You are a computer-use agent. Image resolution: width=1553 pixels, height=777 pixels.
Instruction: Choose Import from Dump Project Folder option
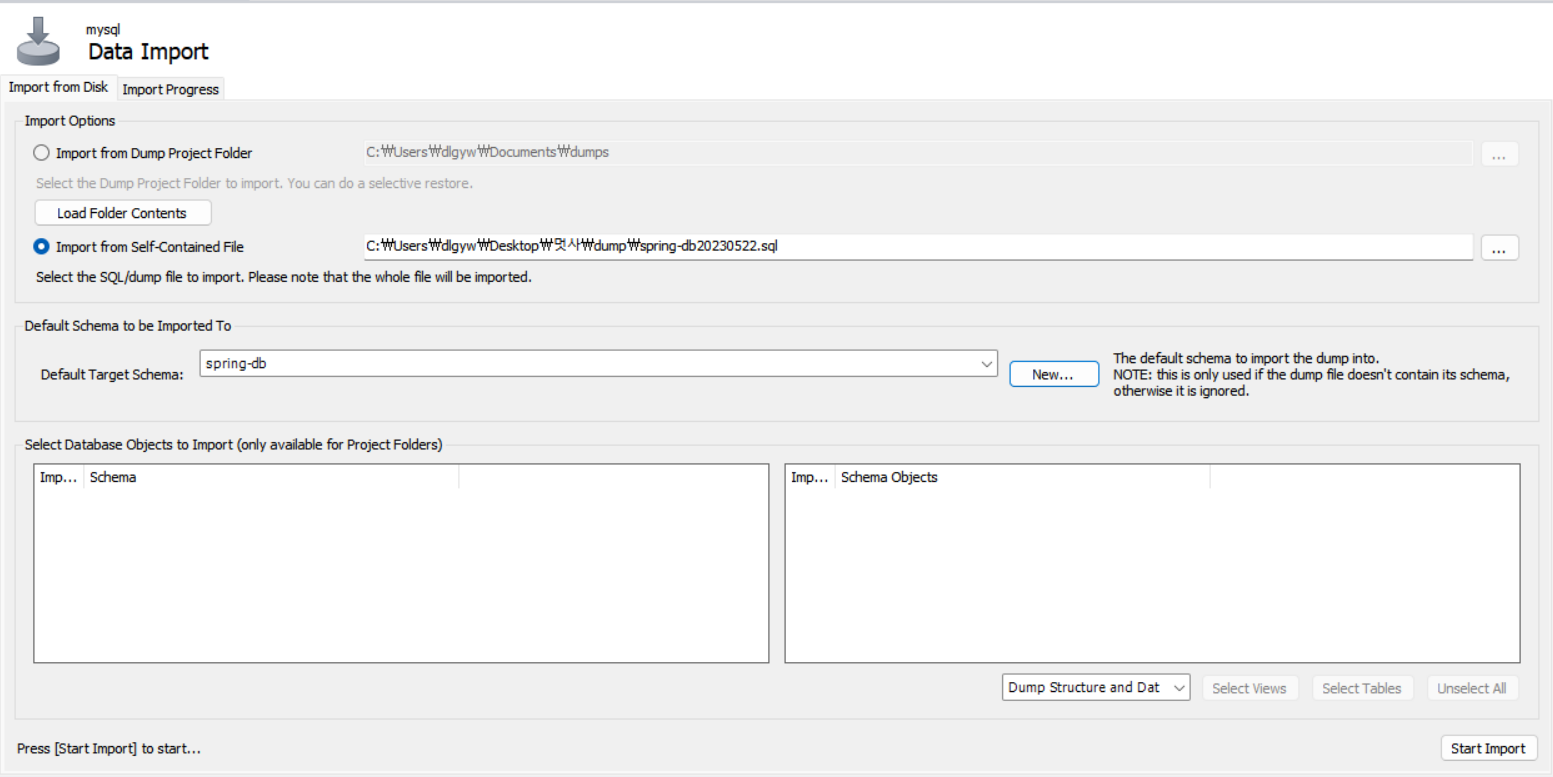click(x=143, y=153)
